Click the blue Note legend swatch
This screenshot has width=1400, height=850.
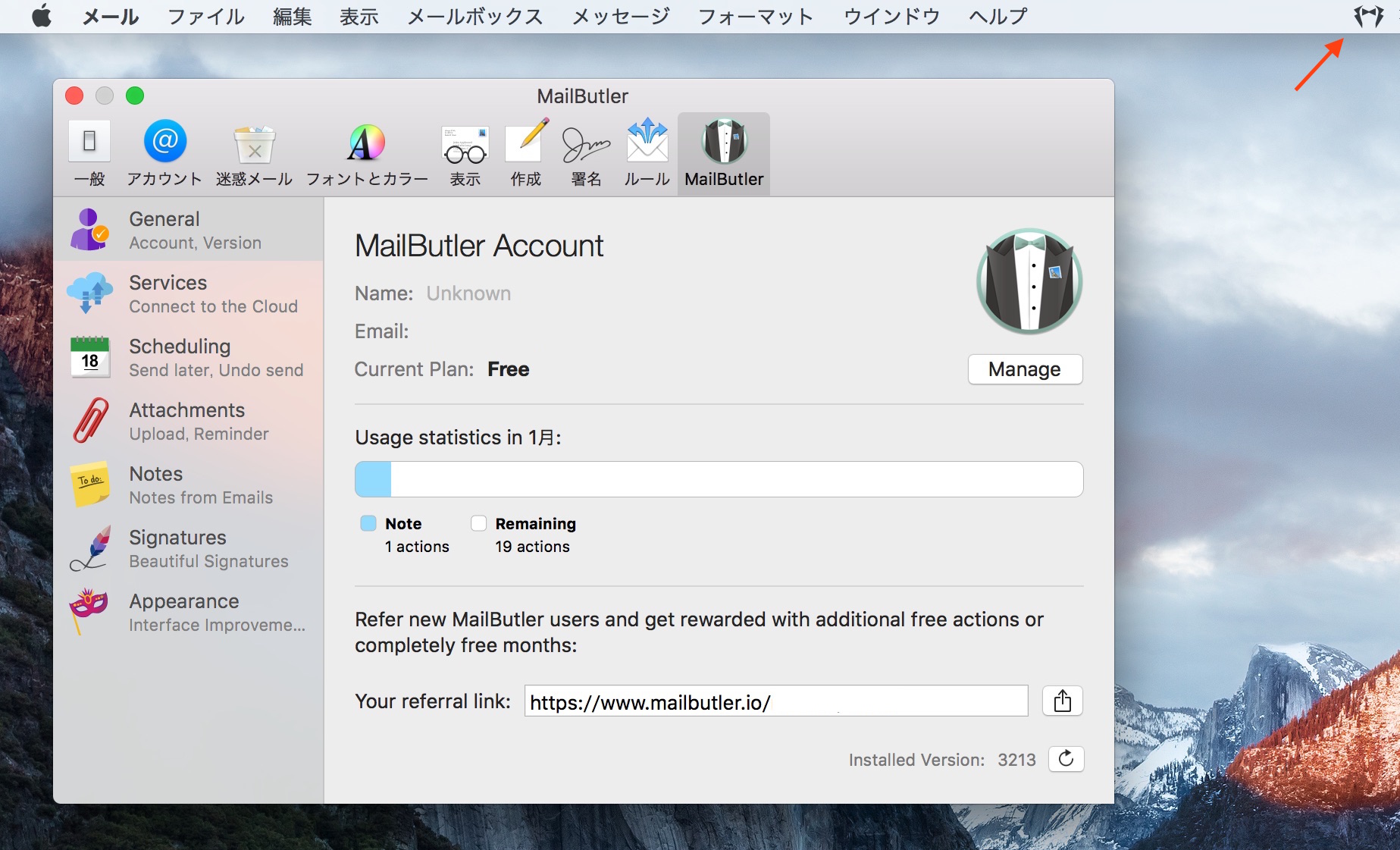pyautogui.click(x=368, y=523)
